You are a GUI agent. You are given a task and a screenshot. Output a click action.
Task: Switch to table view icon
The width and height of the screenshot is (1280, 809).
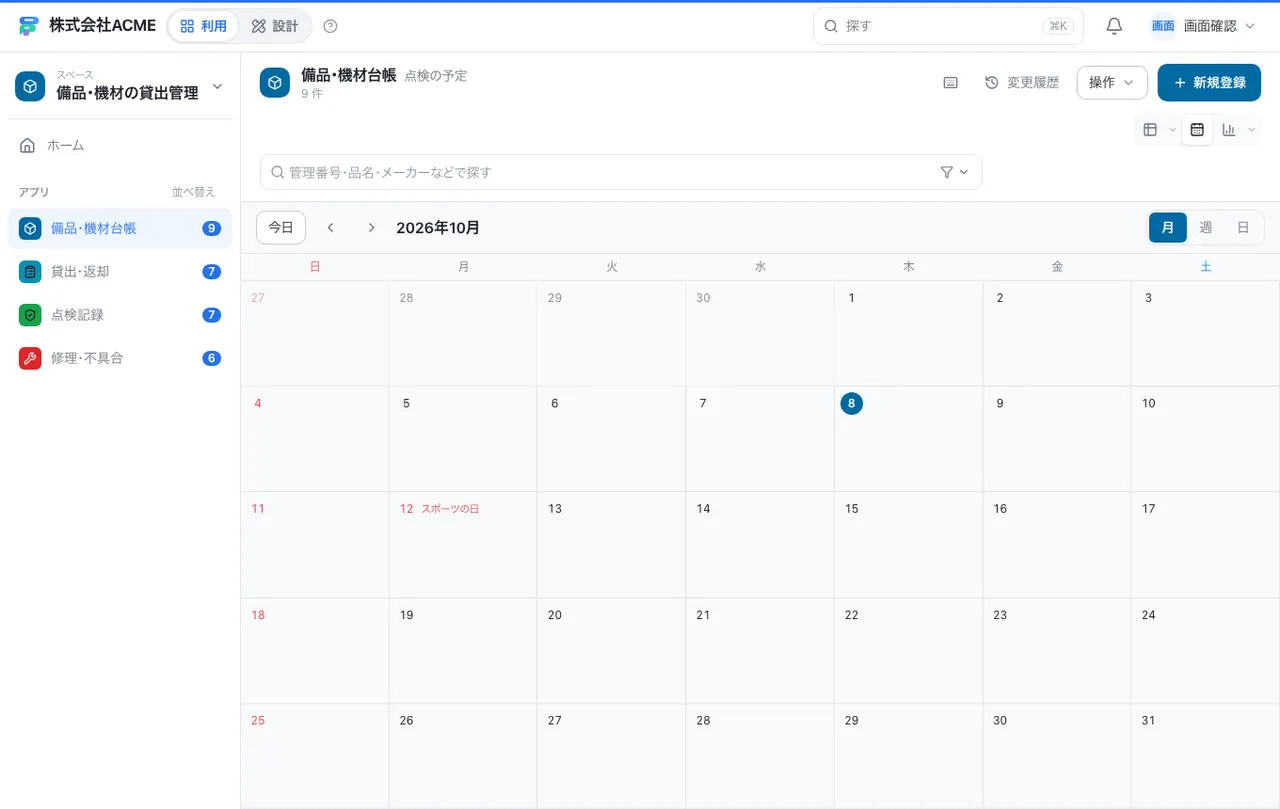point(1150,130)
